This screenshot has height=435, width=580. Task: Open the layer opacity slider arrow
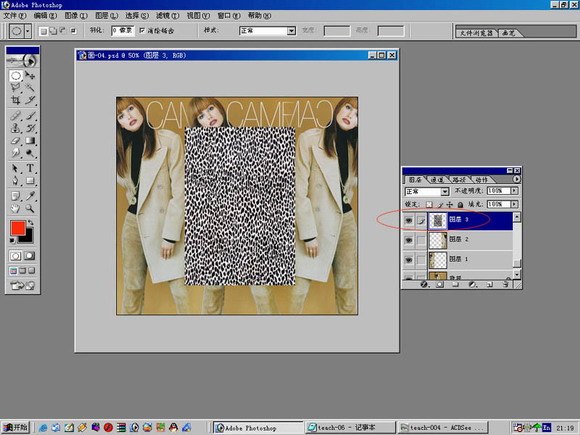[514, 190]
